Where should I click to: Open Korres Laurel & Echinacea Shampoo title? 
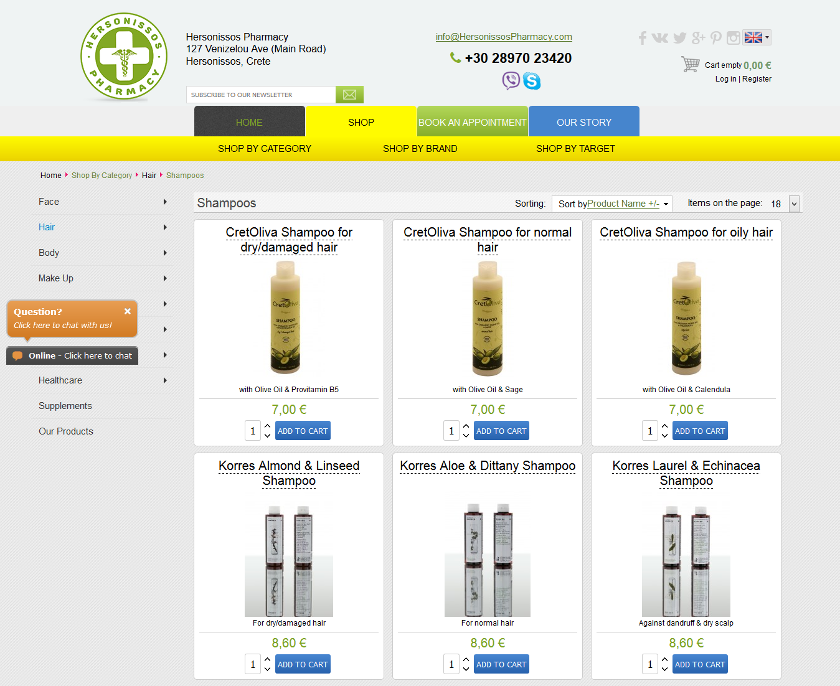click(x=686, y=473)
